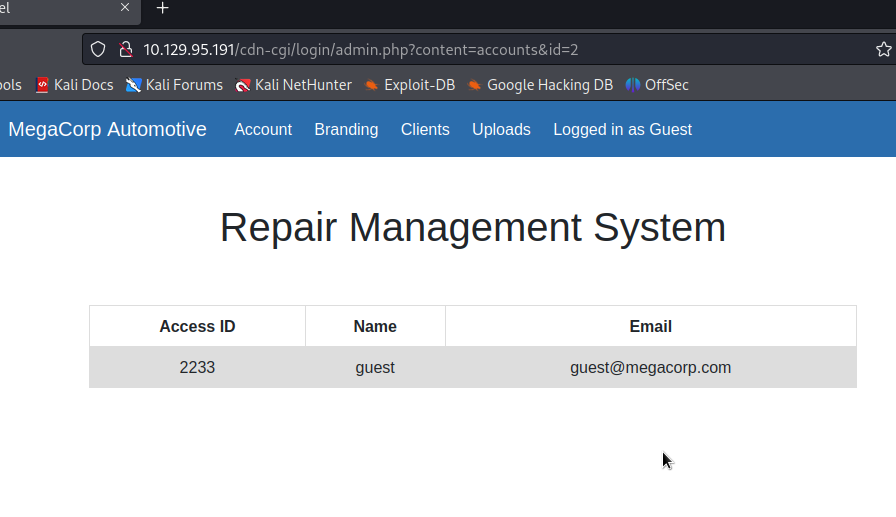Image resolution: width=896 pixels, height=517 pixels.
Task: Open the Google Hacking DB bookmark
Action: (x=540, y=85)
